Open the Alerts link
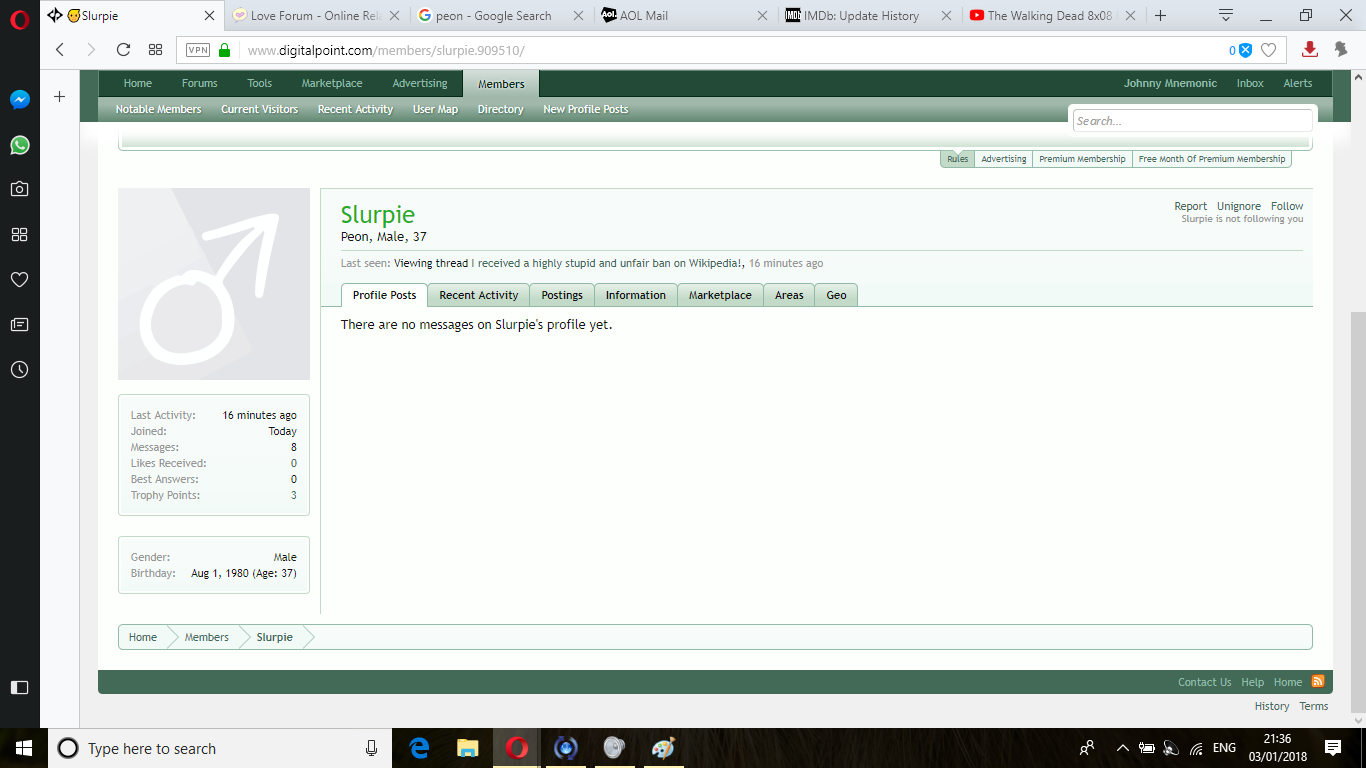Screen dimensions: 1366x768 click(x=1298, y=83)
